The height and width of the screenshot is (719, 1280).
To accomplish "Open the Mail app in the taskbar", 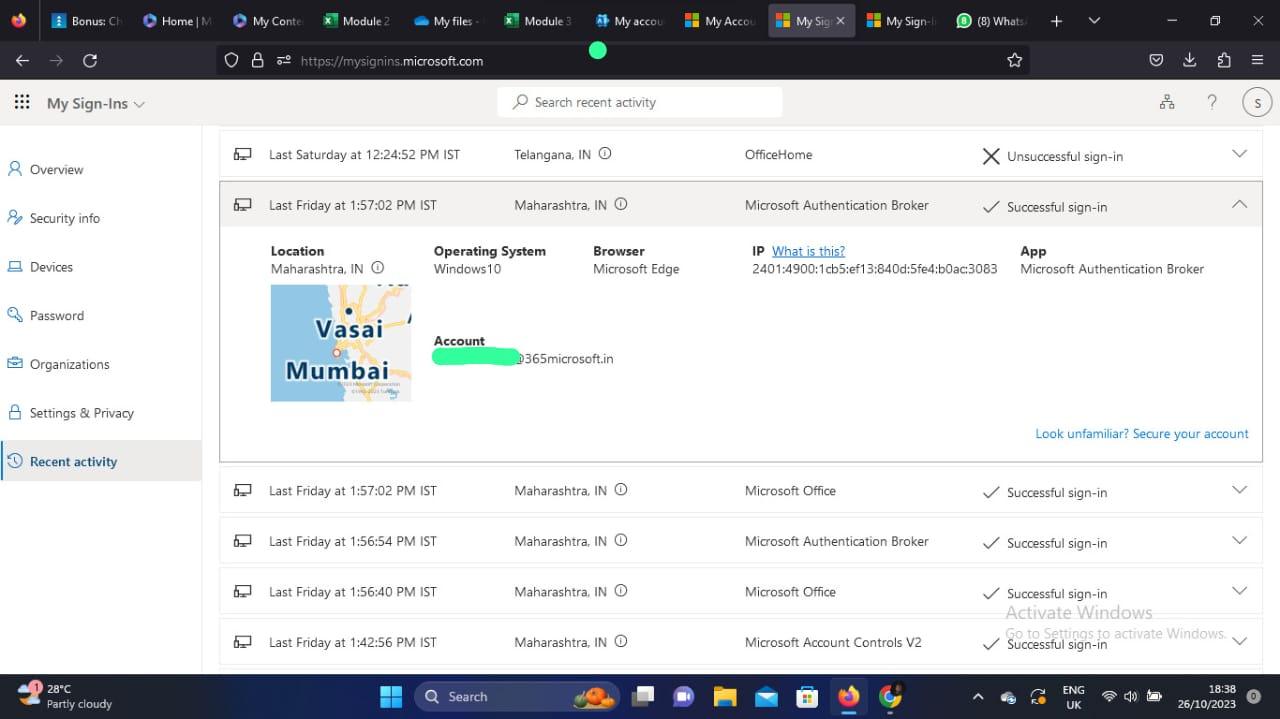I will click(x=767, y=696).
